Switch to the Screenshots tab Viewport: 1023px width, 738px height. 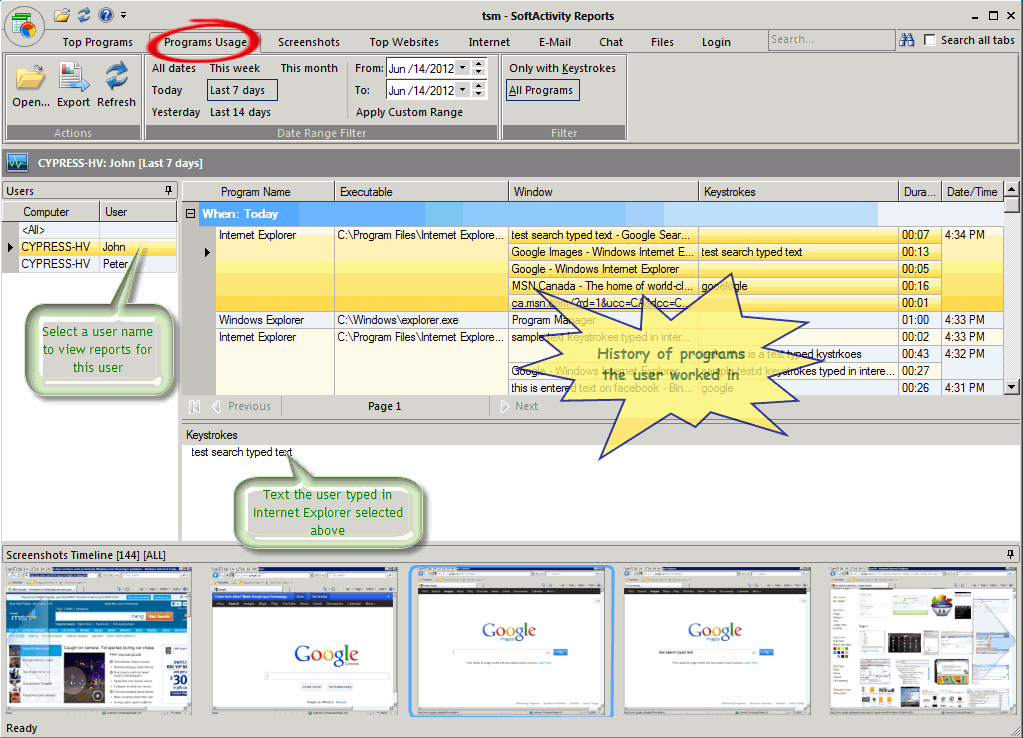tap(309, 42)
